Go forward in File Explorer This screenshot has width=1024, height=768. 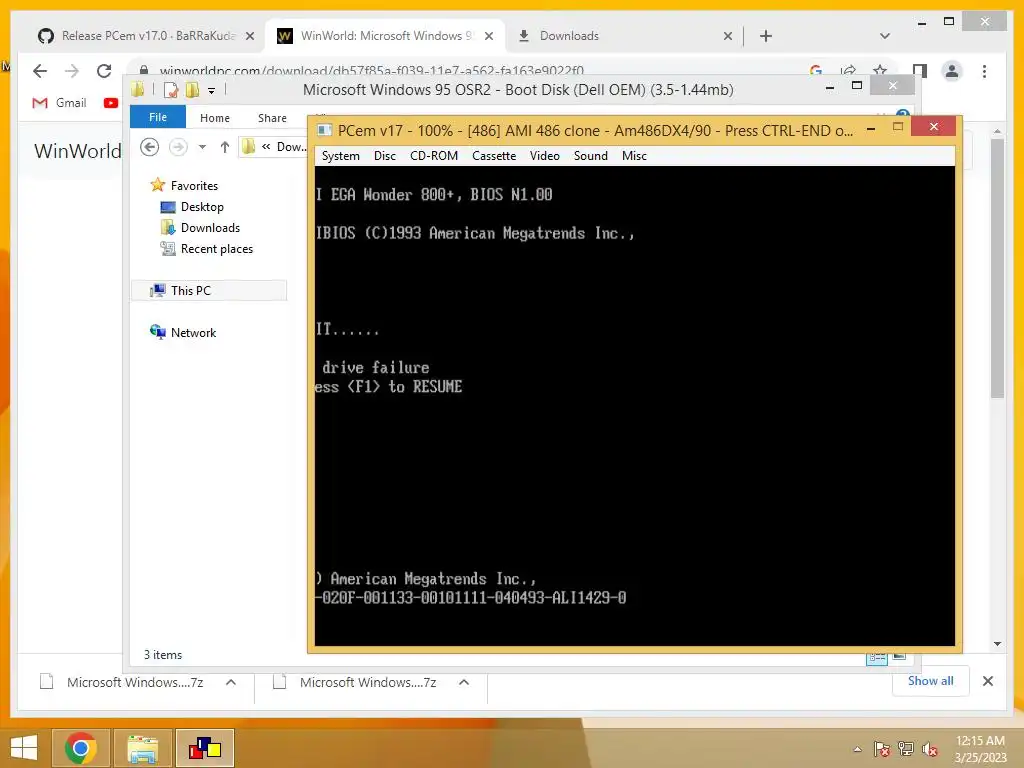tap(178, 147)
